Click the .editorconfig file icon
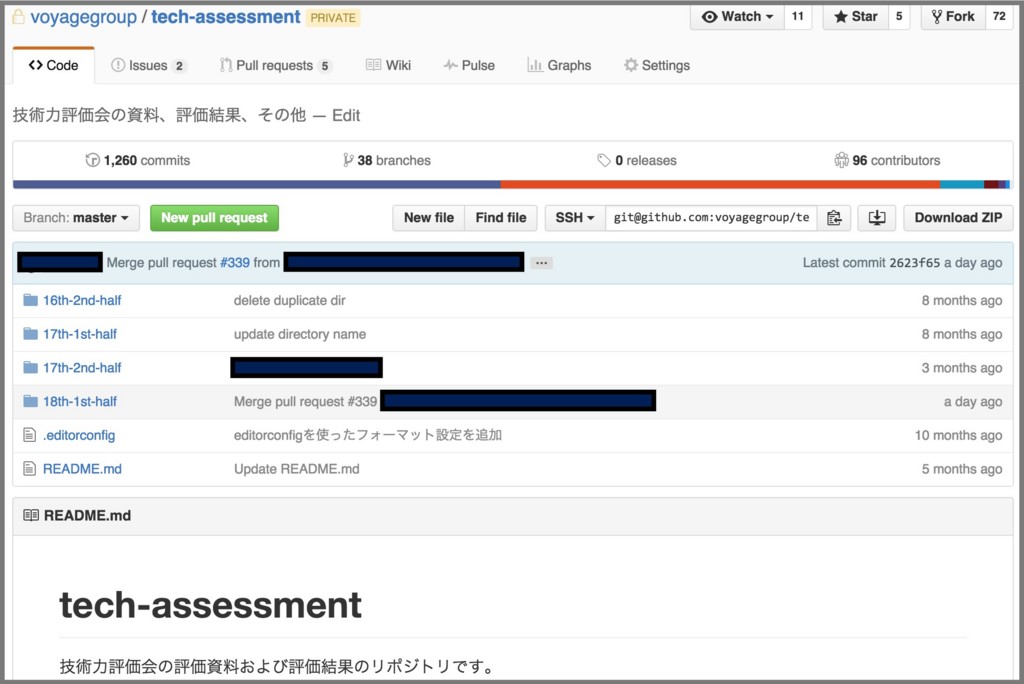This screenshot has height=684, width=1024. [29, 435]
